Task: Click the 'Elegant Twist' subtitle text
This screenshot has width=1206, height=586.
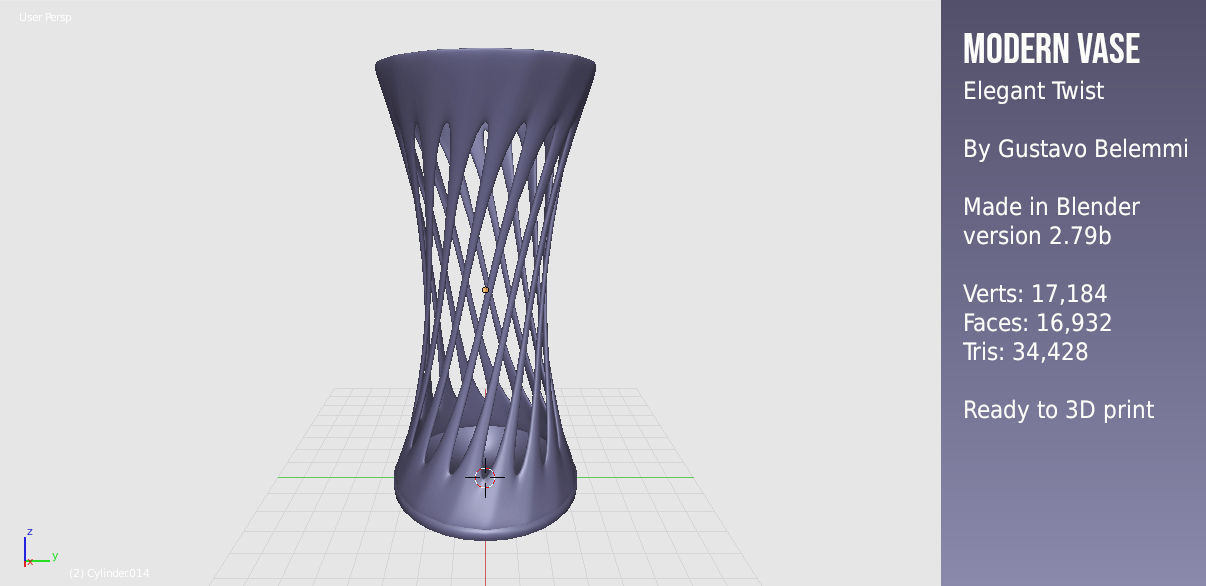Action: point(1033,91)
